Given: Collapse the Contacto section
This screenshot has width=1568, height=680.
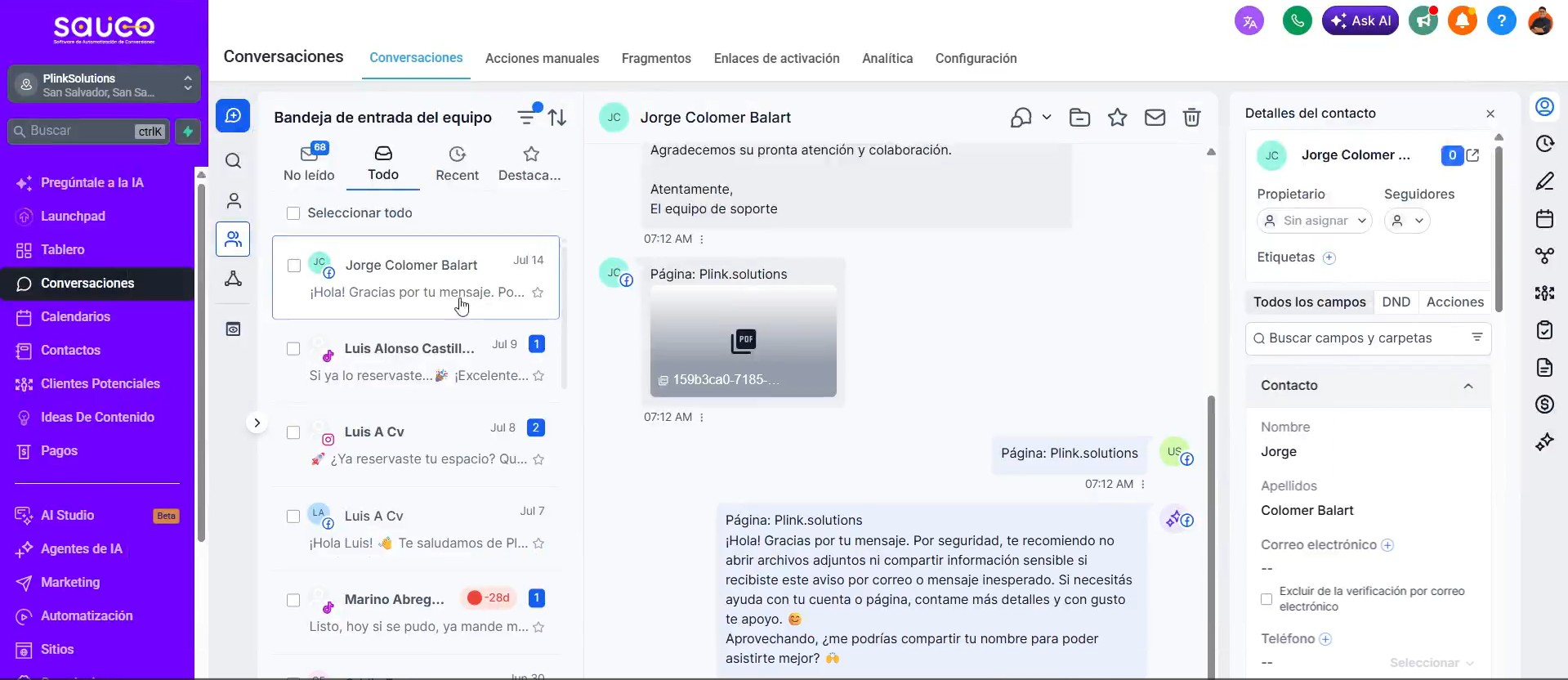Looking at the screenshot, I should click(1468, 386).
